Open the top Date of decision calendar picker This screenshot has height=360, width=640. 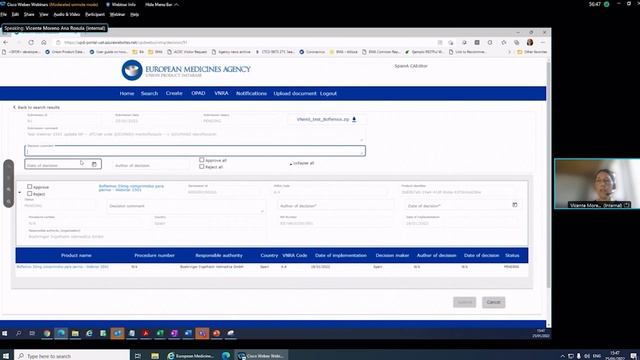[x=94, y=164]
